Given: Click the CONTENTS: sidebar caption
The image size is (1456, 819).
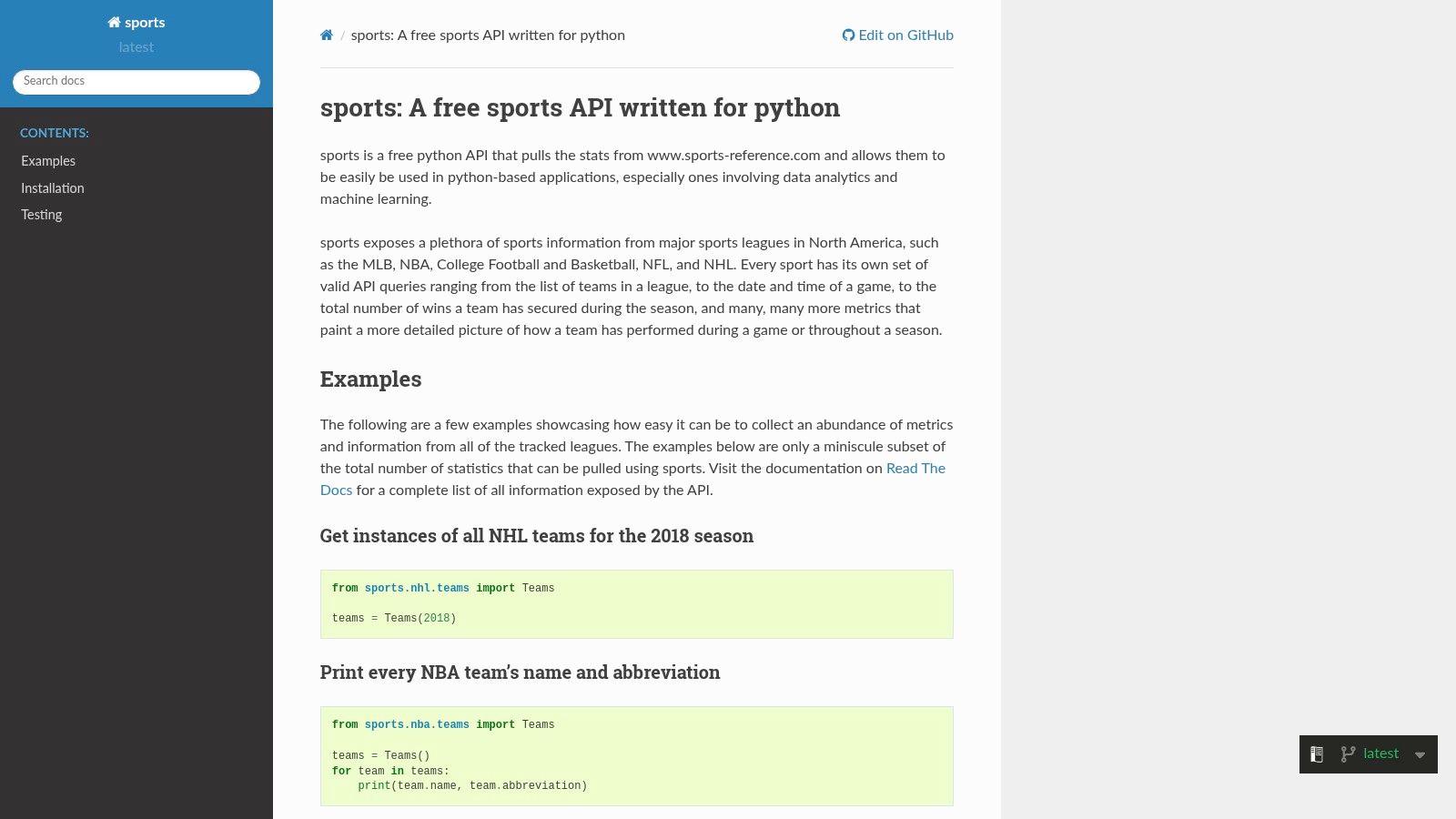Looking at the screenshot, I should [55, 133].
